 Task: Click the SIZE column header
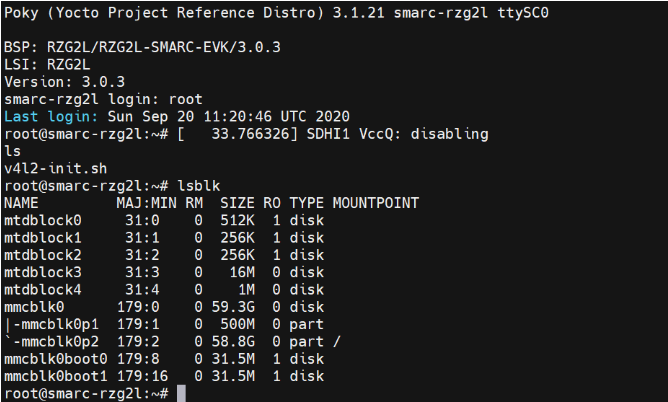click(x=237, y=203)
